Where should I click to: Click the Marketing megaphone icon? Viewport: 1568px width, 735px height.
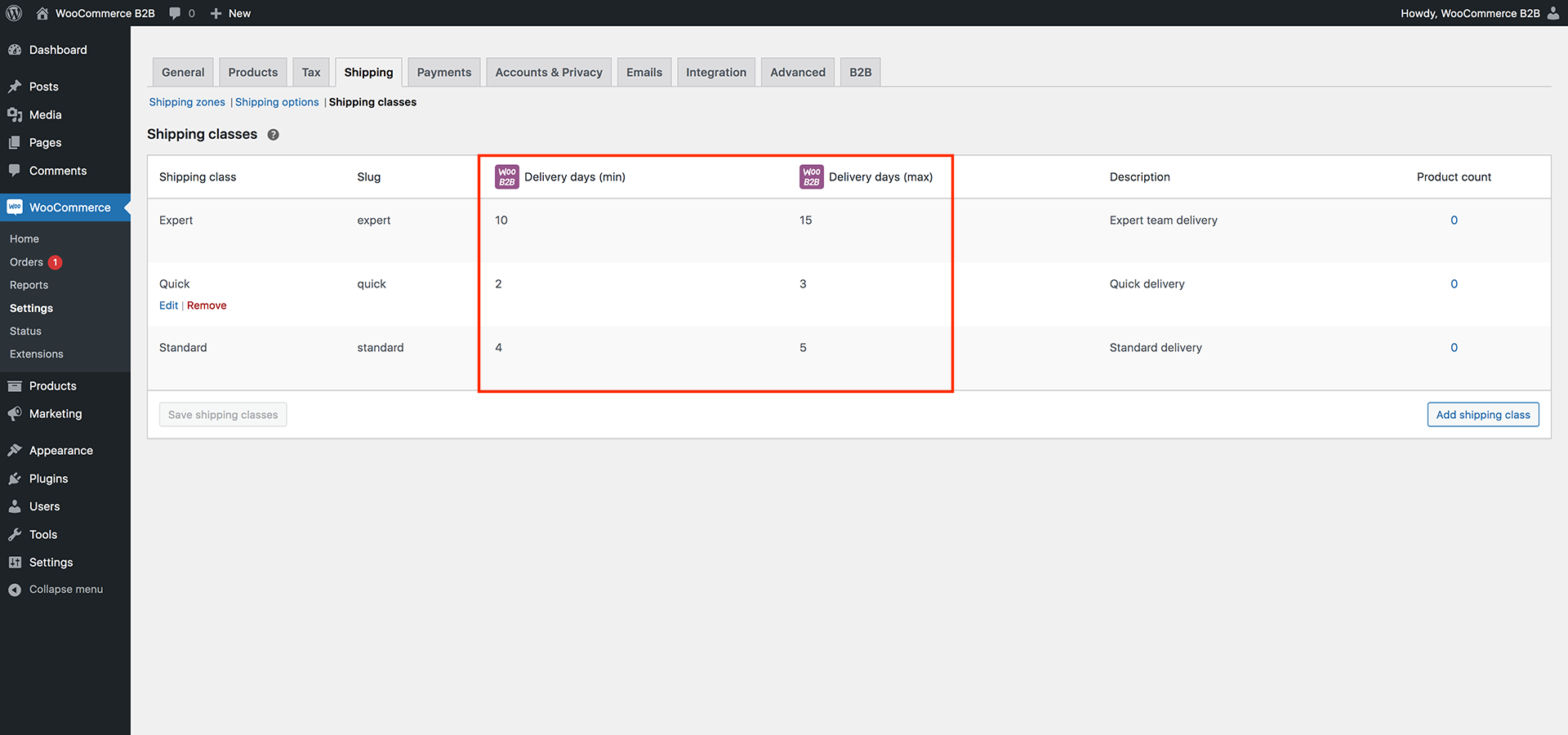(15, 414)
